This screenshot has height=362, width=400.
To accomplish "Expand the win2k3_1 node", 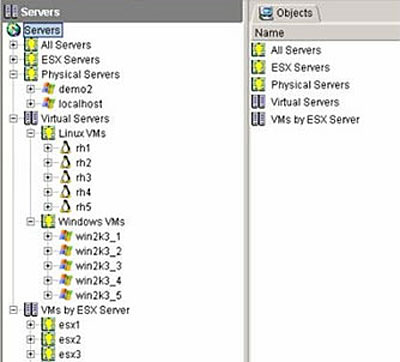I will (x=48, y=236).
